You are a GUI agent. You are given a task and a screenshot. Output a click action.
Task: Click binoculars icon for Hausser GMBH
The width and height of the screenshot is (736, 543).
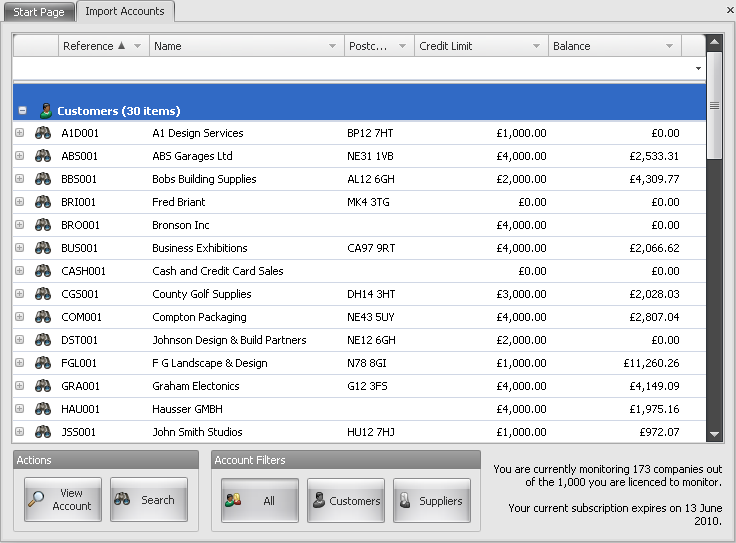(x=43, y=409)
